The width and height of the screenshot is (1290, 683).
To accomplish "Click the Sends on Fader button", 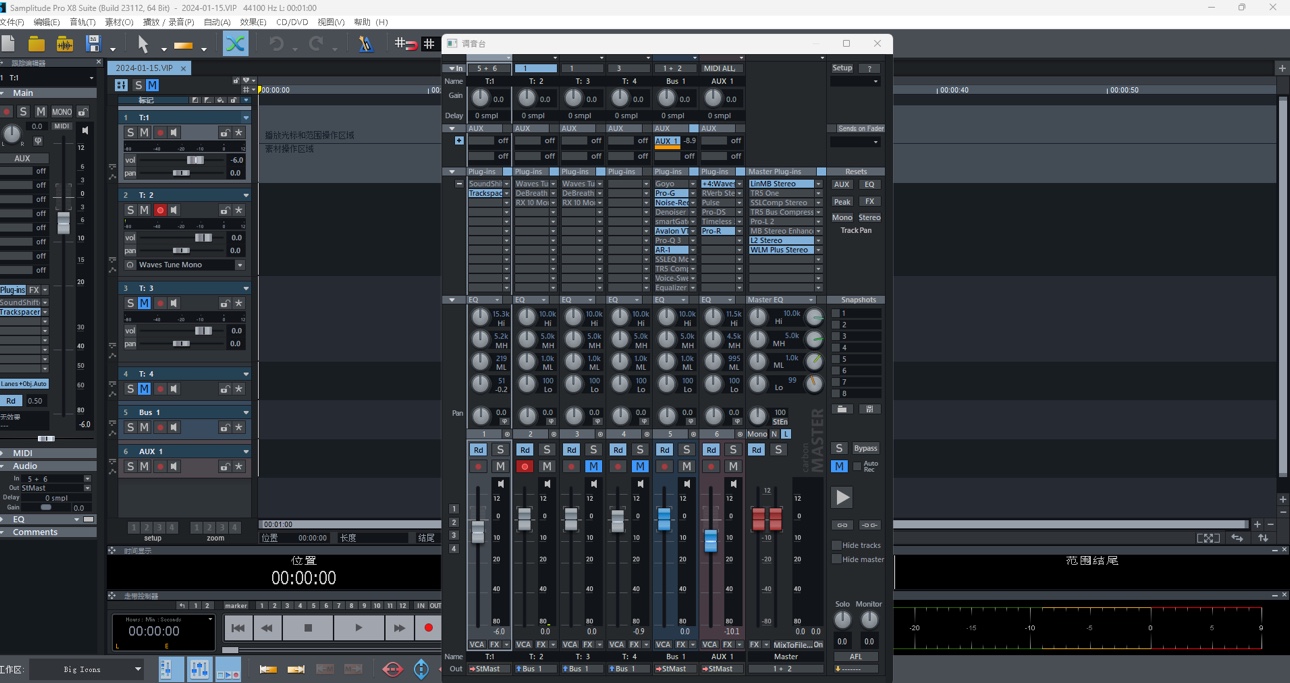I will click(860, 129).
